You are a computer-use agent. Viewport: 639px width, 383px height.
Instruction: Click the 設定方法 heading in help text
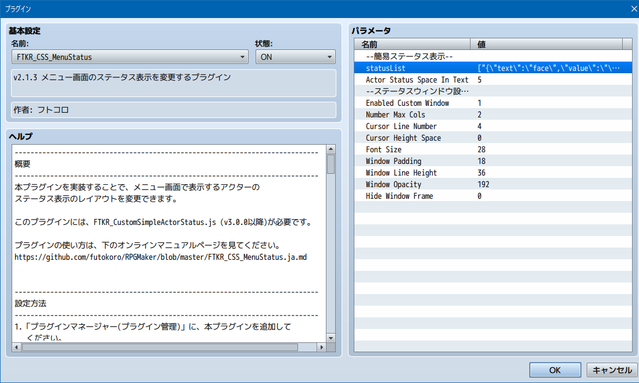coord(31,304)
